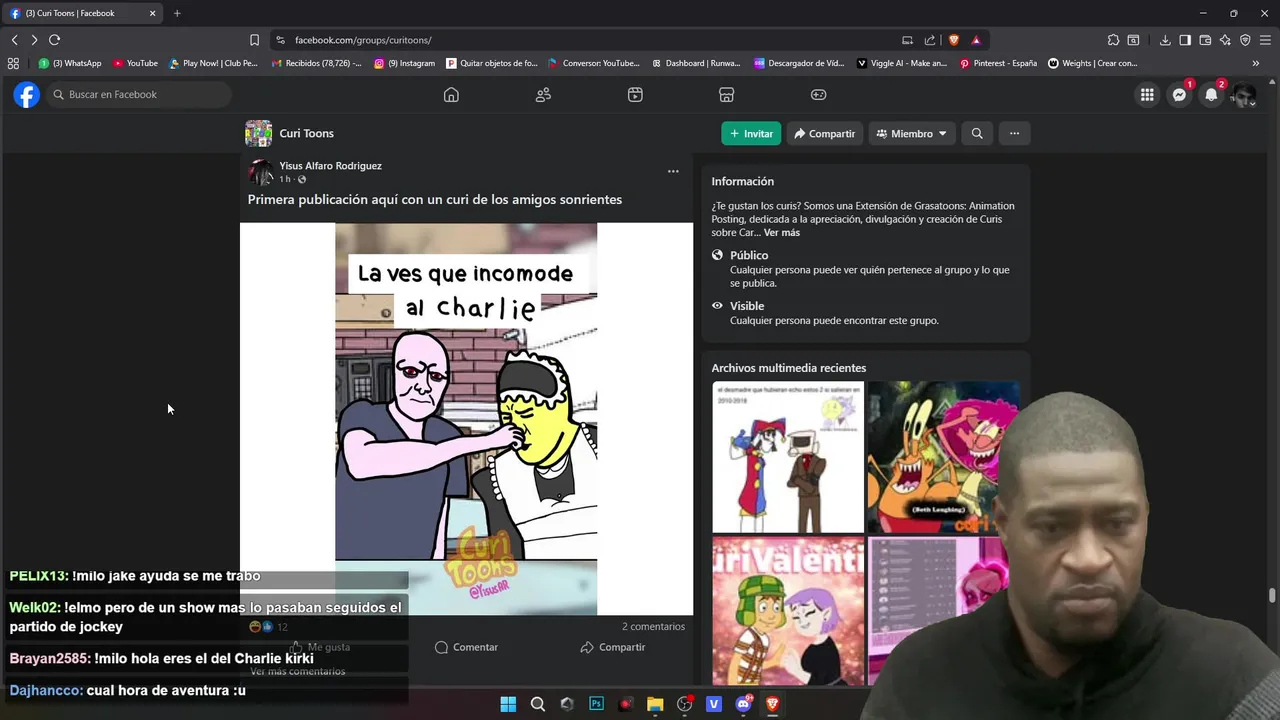Open the group's three-dot more options
Image resolution: width=1280 pixels, height=720 pixels.
1014,133
